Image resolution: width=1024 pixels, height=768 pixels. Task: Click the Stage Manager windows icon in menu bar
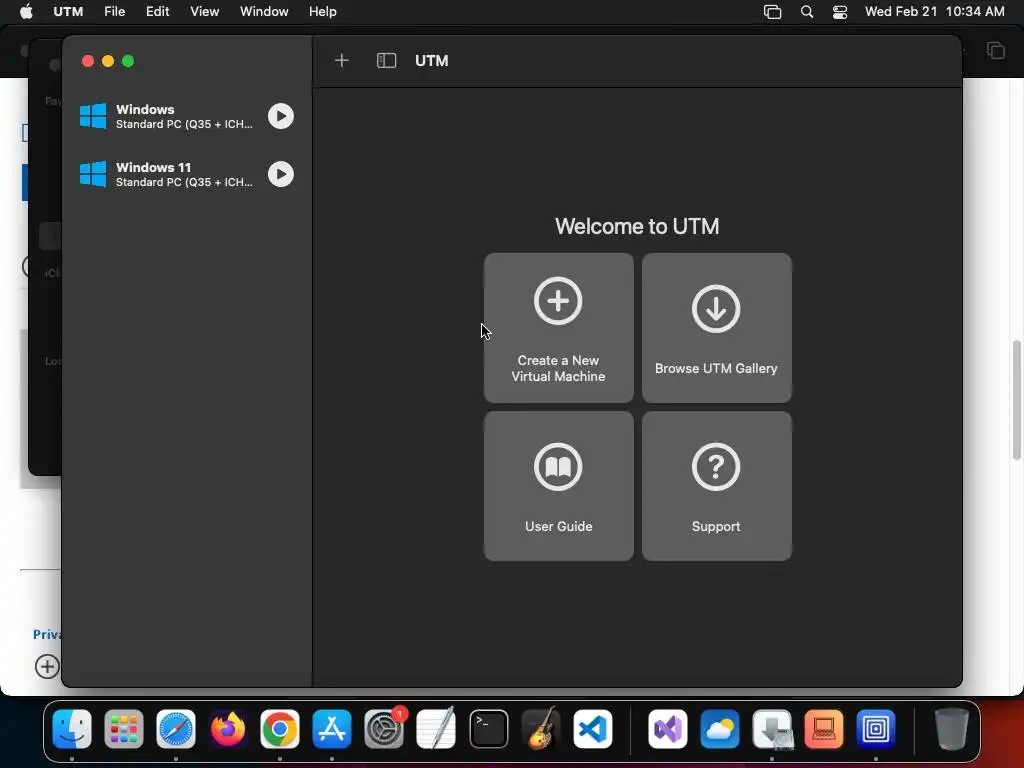pos(773,12)
